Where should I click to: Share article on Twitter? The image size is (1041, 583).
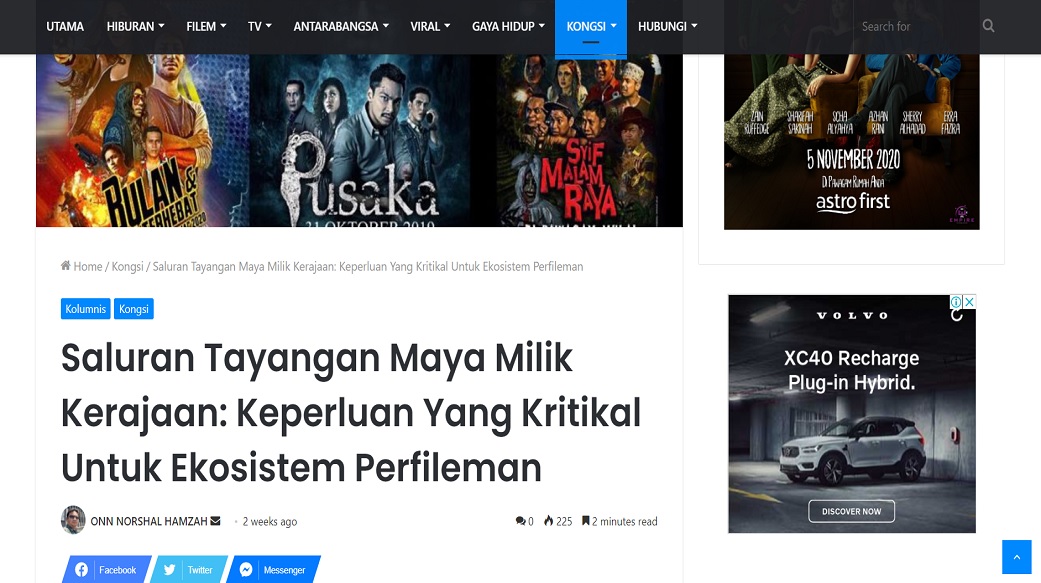[x=188, y=570]
